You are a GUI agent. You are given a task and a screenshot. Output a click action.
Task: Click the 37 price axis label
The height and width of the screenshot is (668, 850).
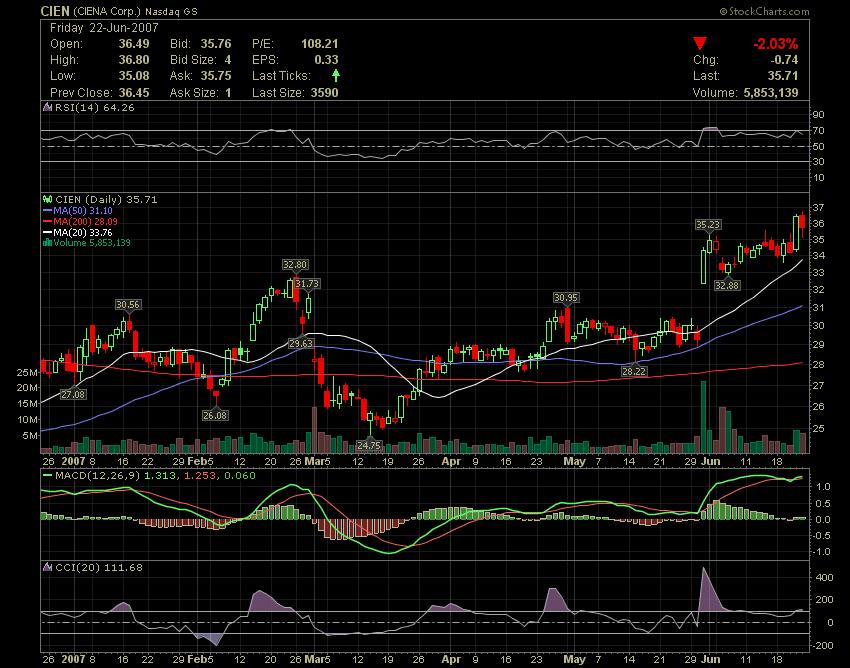pos(819,208)
